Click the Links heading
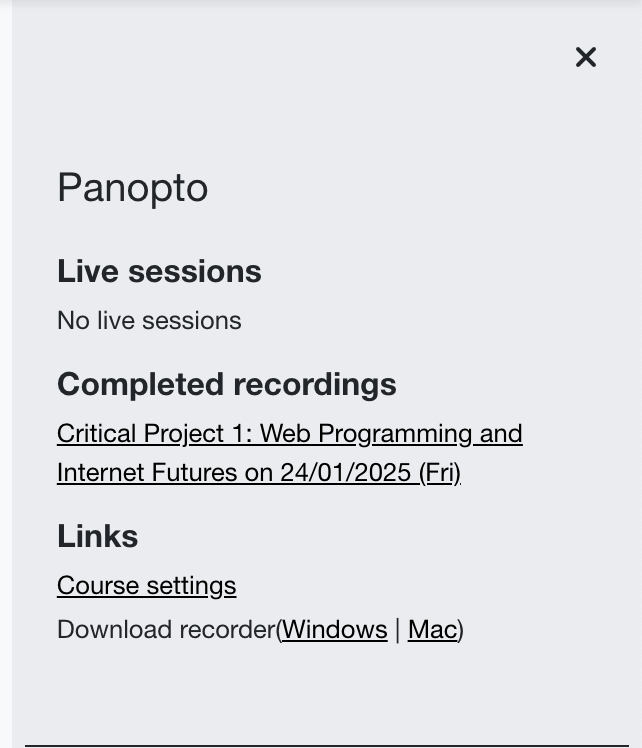This screenshot has height=748, width=642. 97,536
